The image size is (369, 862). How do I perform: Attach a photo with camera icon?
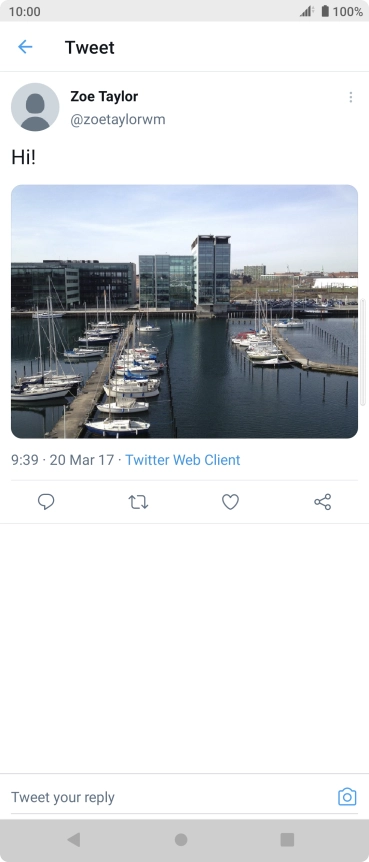tap(347, 797)
